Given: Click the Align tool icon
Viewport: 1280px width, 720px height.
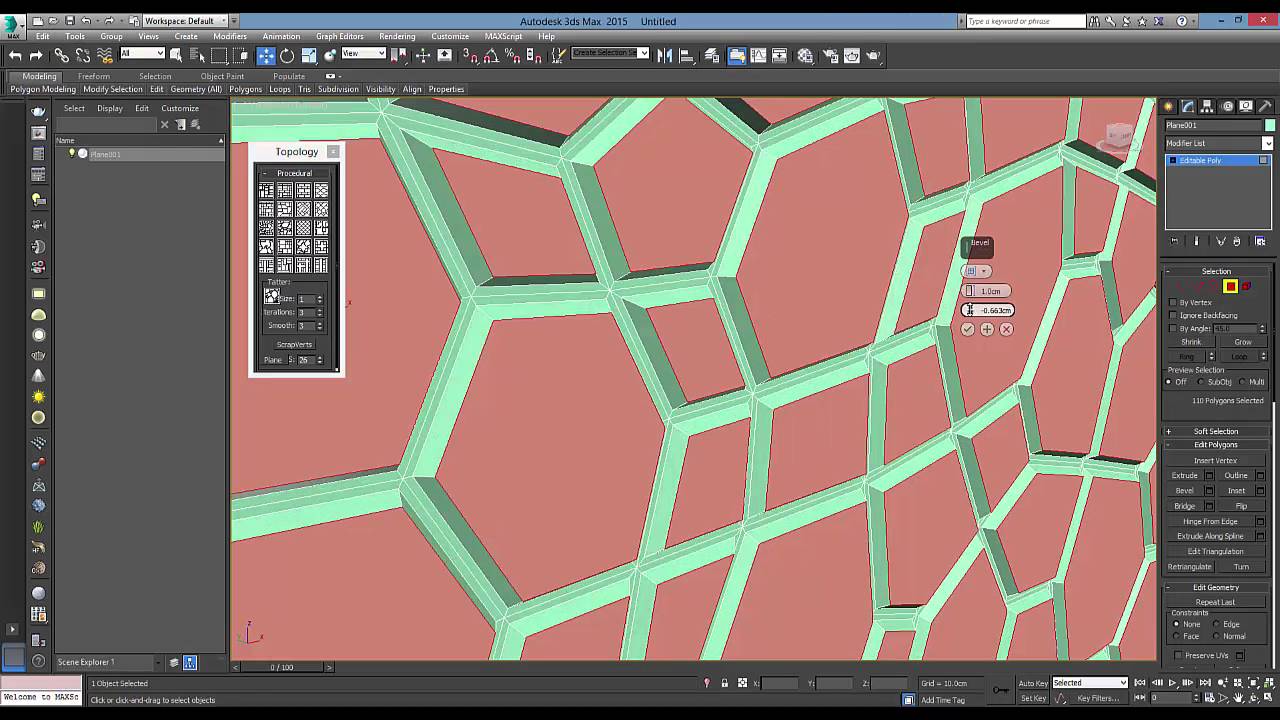Looking at the screenshot, I should point(687,56).
